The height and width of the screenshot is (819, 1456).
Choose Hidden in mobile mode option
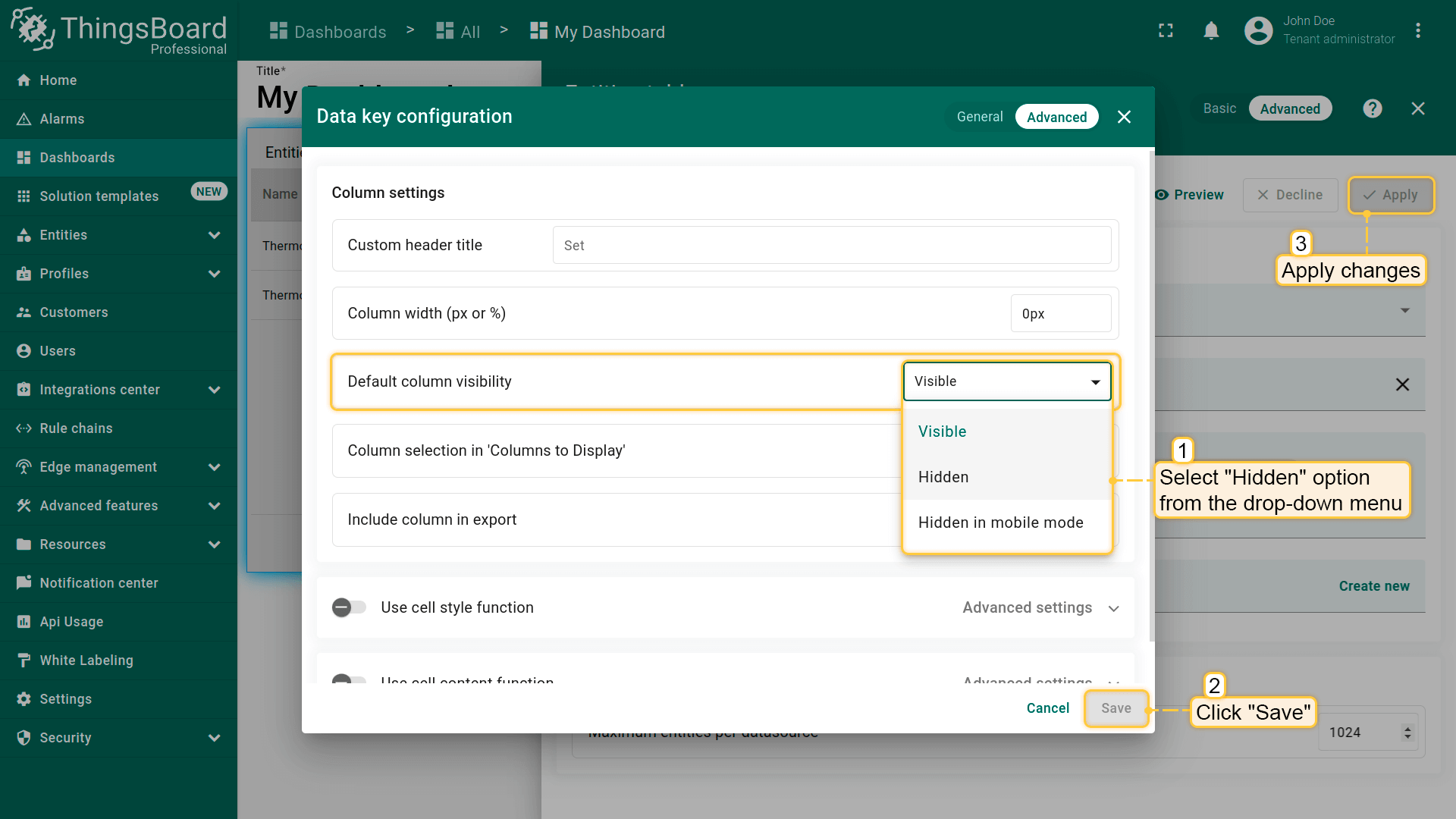click(1000, 522)
